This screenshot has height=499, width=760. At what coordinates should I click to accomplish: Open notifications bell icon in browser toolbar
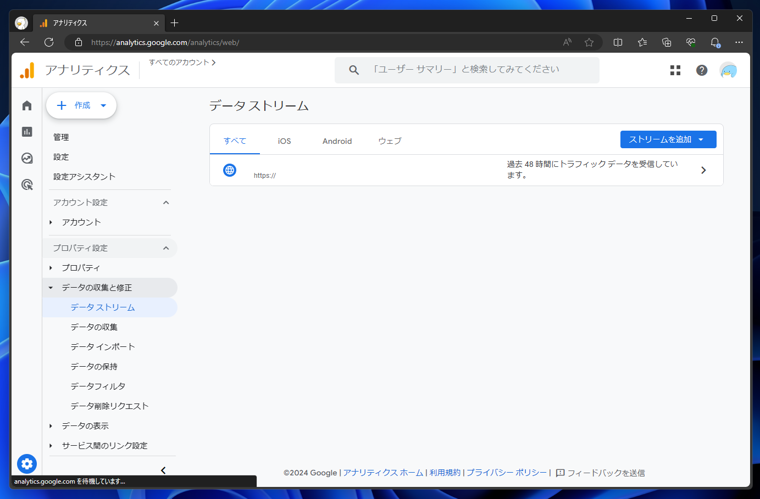[715, 43]
